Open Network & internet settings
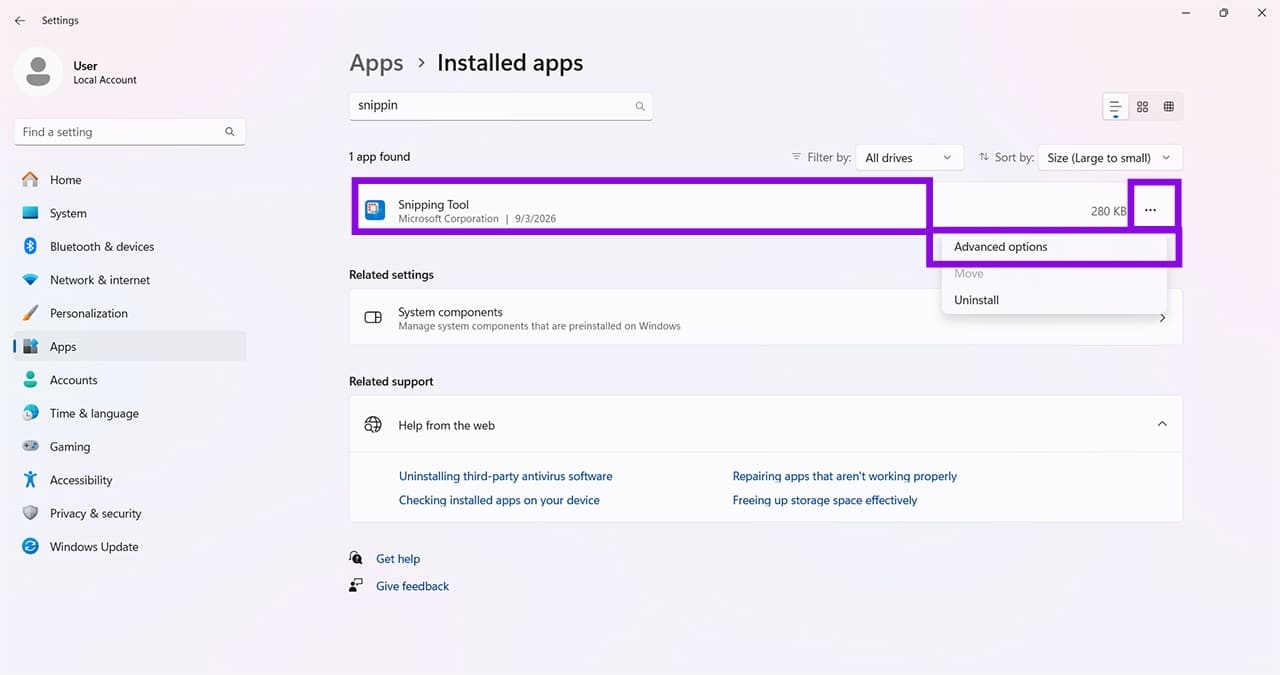 [130, 280]
